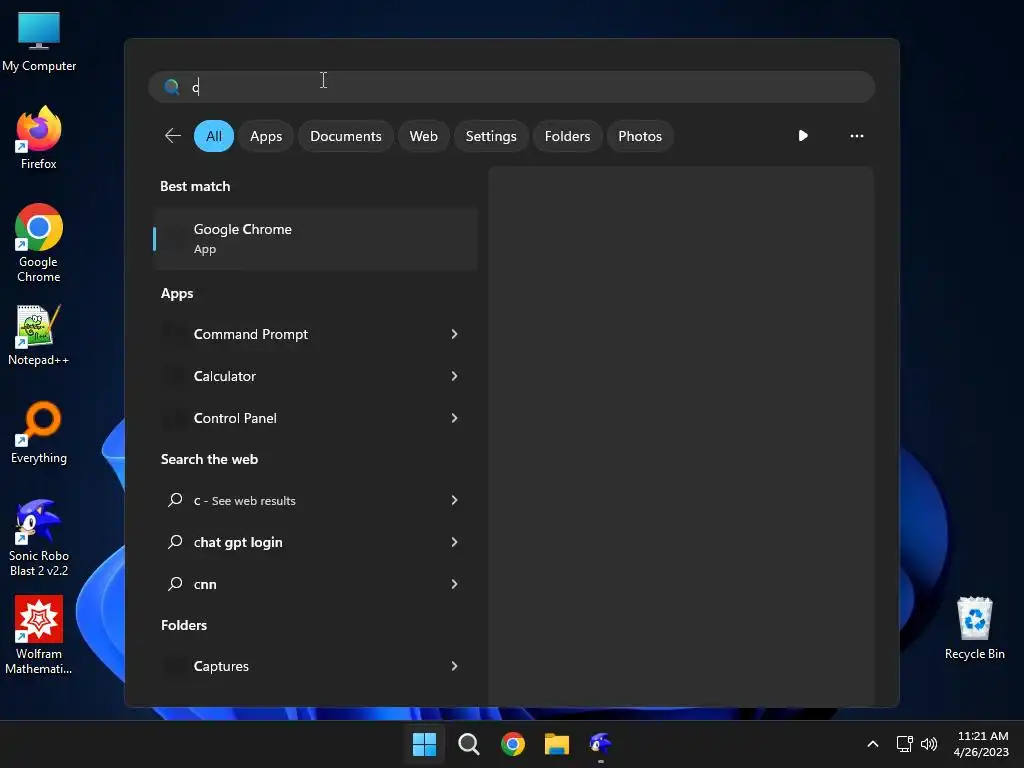This screenshot has width=1024, height=768.
Task: Open Google Chrome desktop shortcut
Action: [39, 243]
